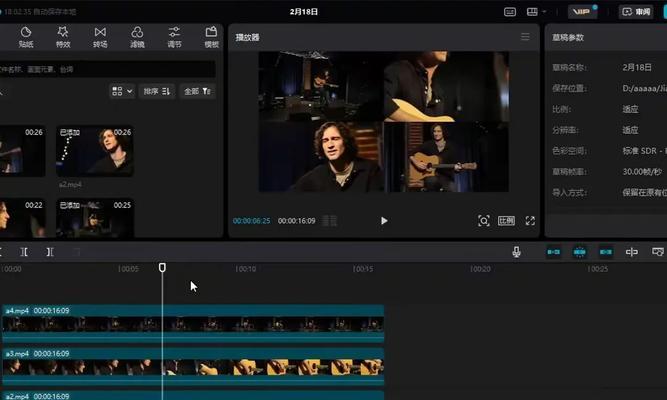The image size is (667, 400).
Task: Open the Effects (特效) tab
Action: 63,37
